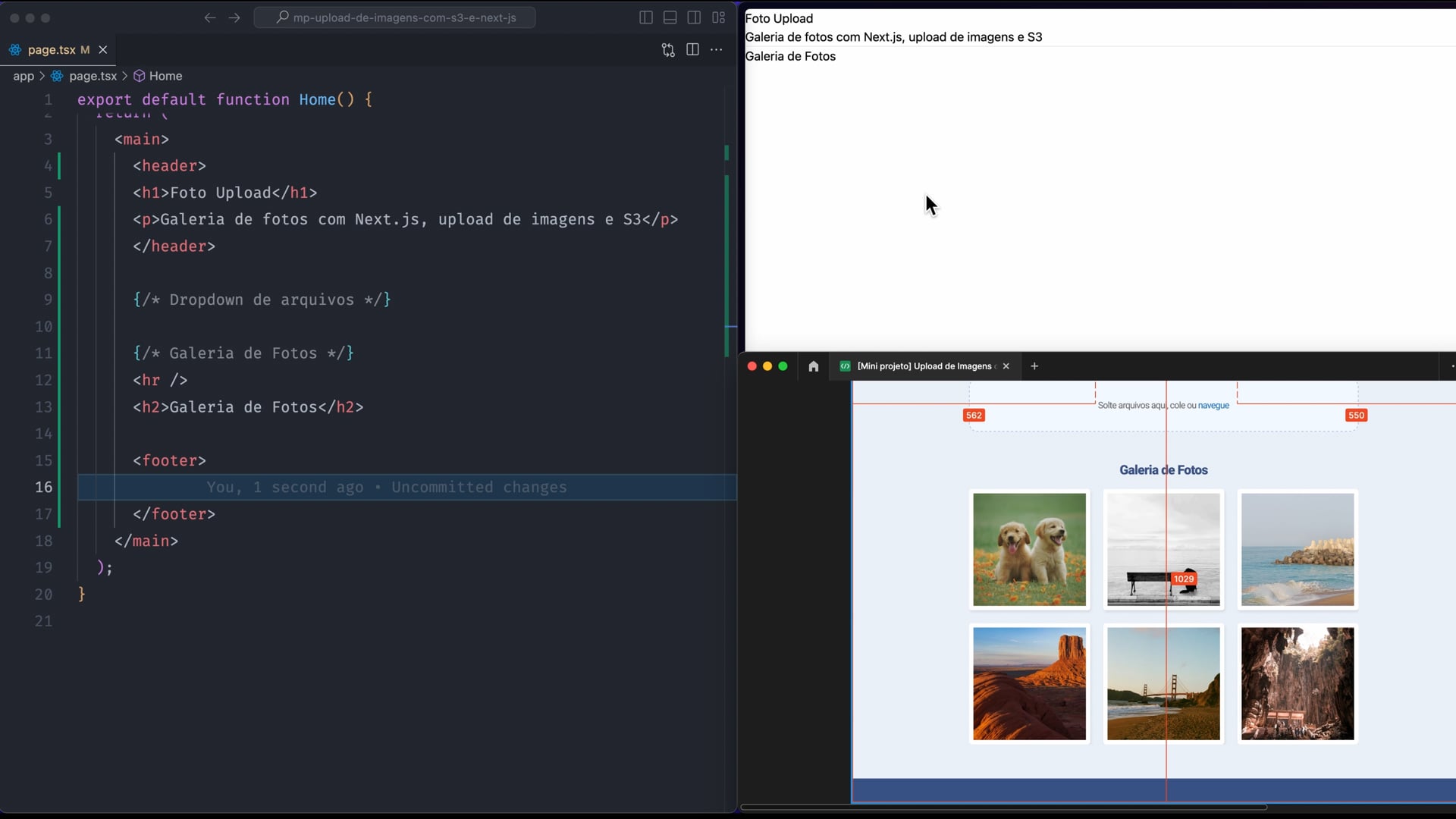Click the navigate forward arrow

tap(234, 17)
